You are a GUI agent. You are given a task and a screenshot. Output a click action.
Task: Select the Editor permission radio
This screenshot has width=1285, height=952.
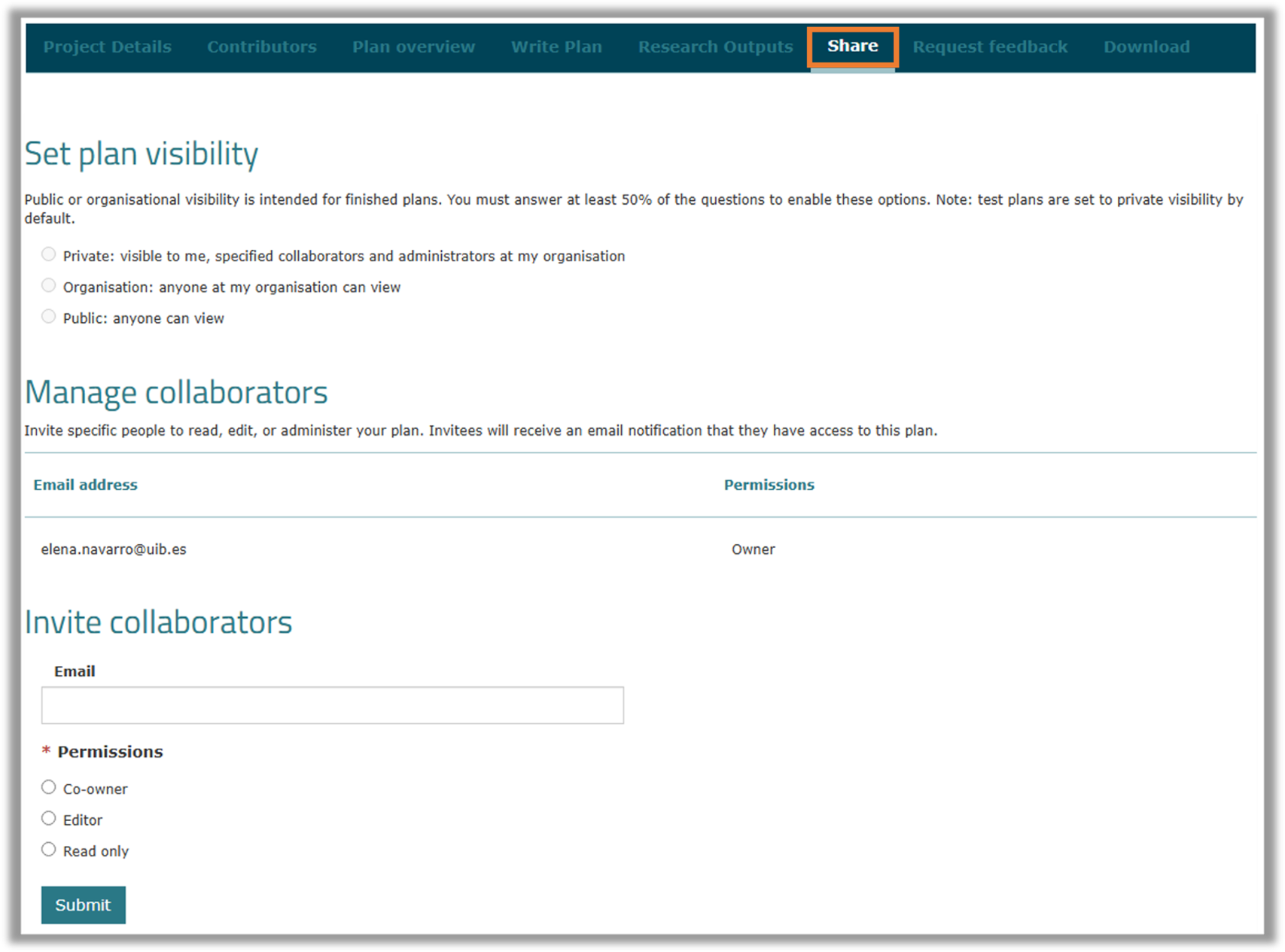pos(49,818)
